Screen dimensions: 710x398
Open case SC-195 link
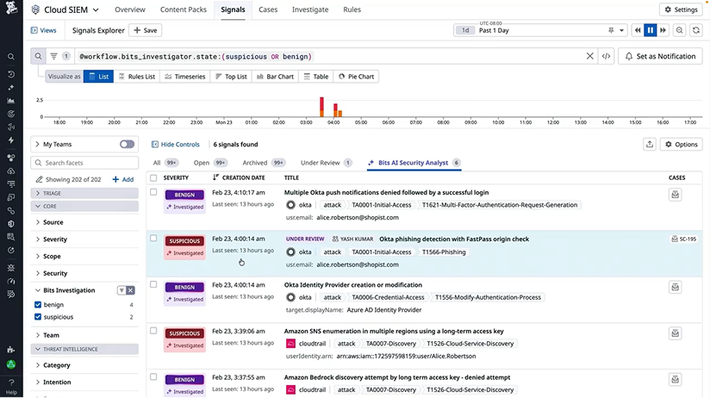click(x=684, y=239)
